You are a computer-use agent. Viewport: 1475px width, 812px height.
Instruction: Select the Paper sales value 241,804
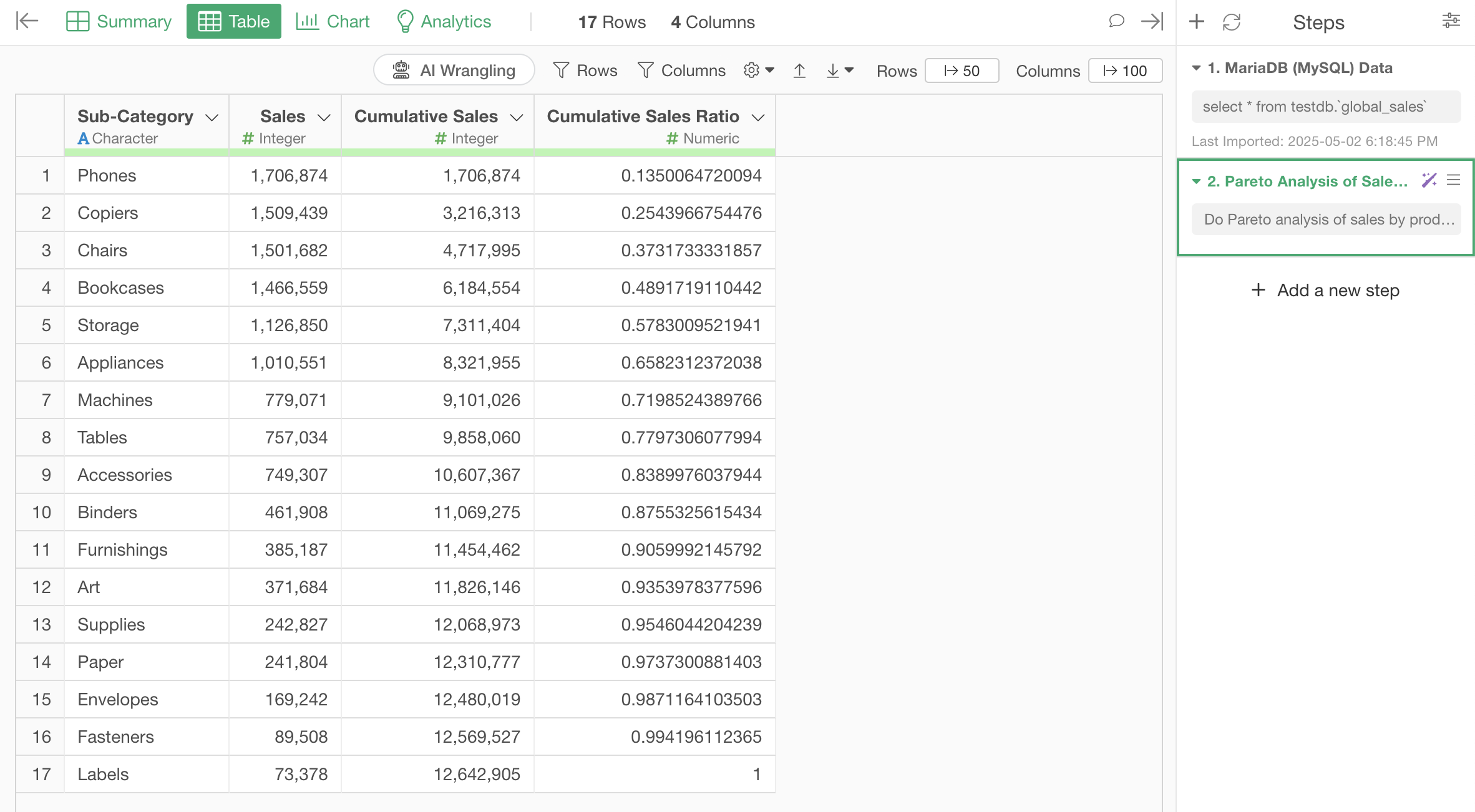point(285,662)
